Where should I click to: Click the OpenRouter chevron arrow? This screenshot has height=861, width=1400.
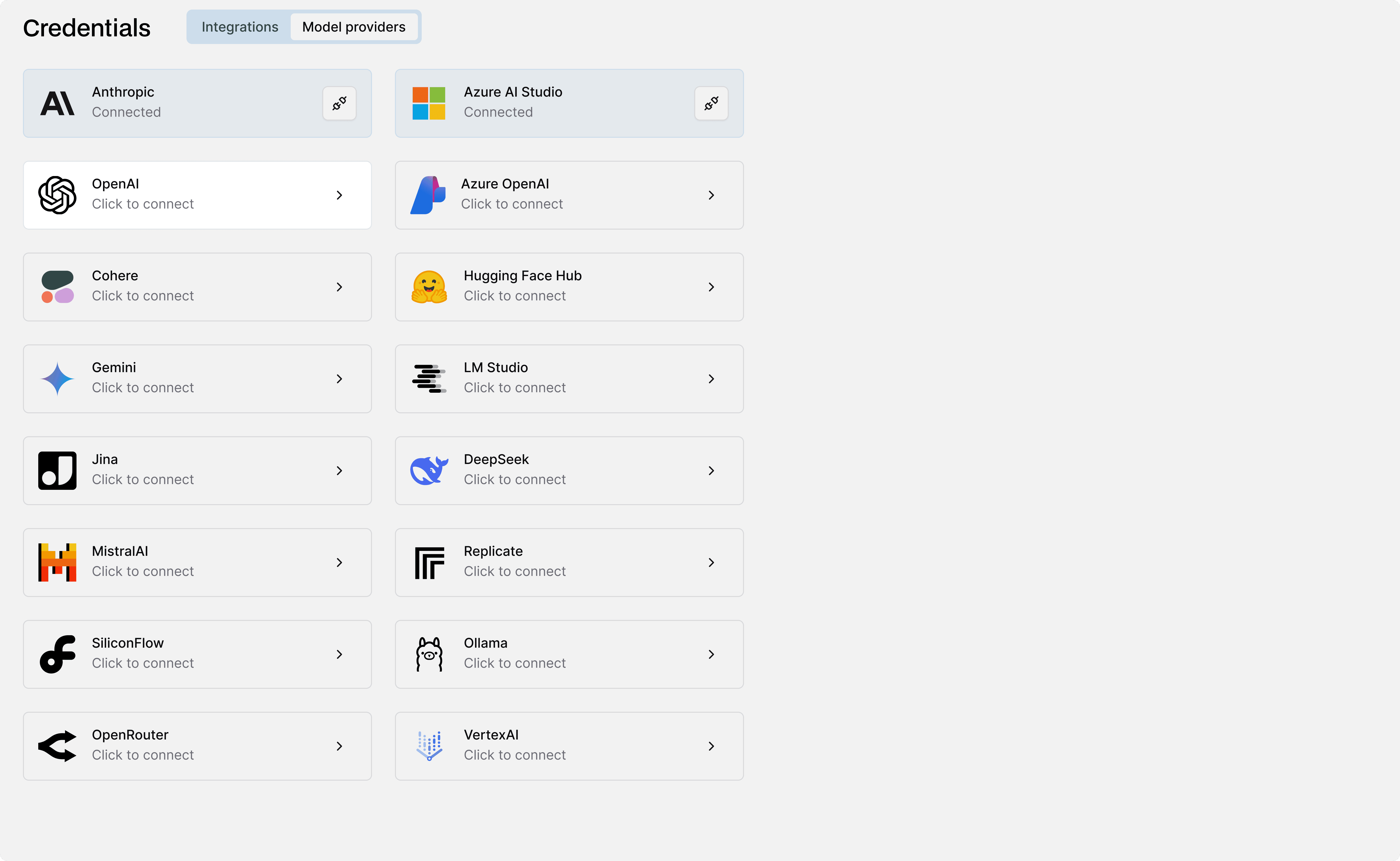click(x=339, y=746)
